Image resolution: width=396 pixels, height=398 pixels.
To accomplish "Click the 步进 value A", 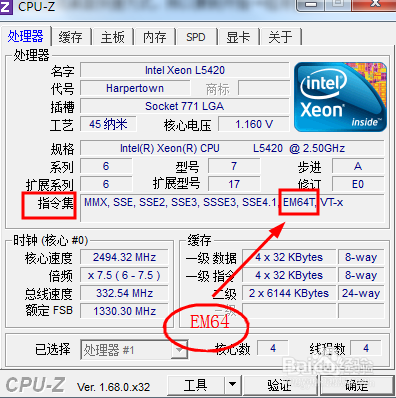I will [358, 166].
